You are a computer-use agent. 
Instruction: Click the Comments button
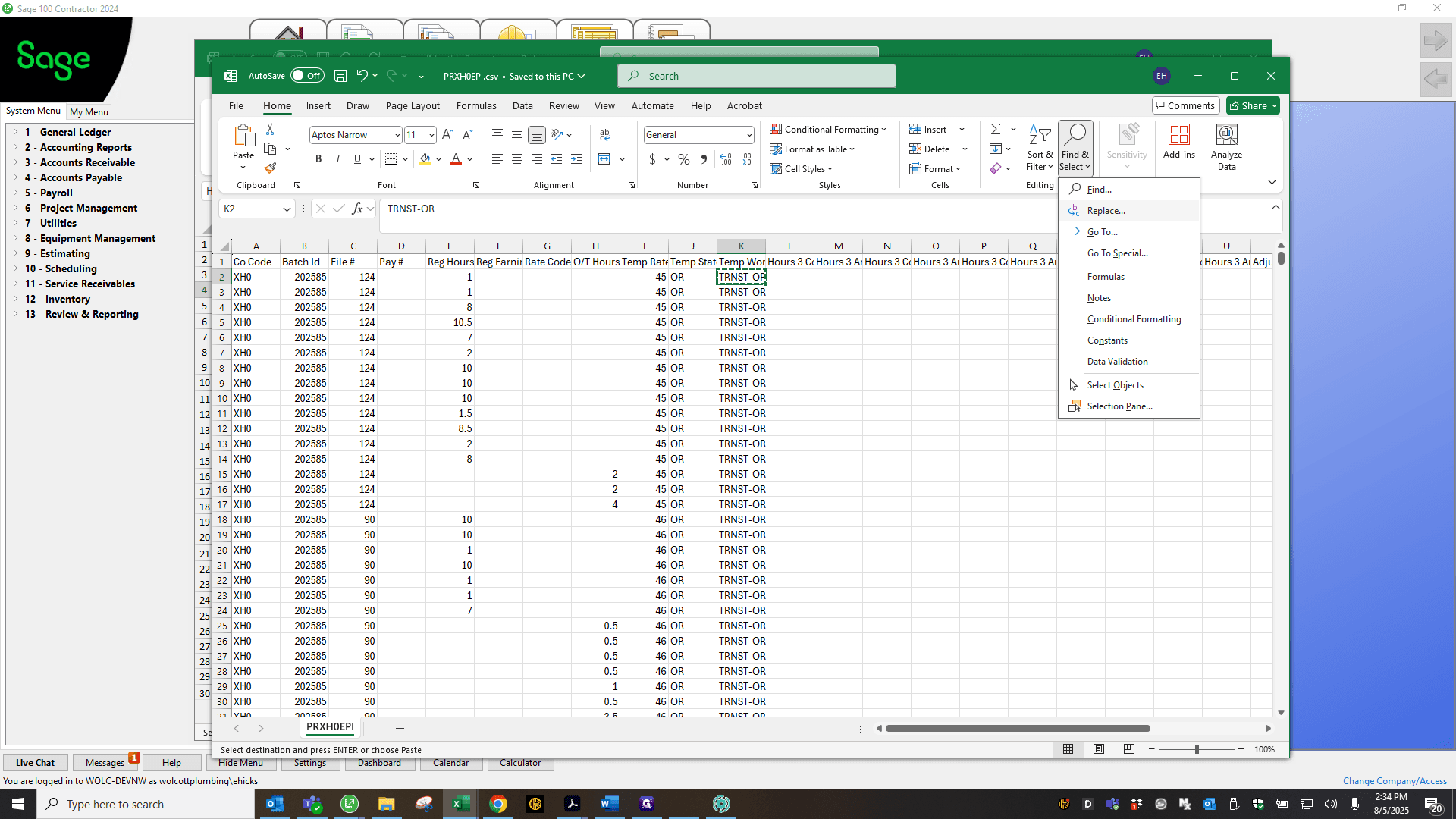[1185, 106]
